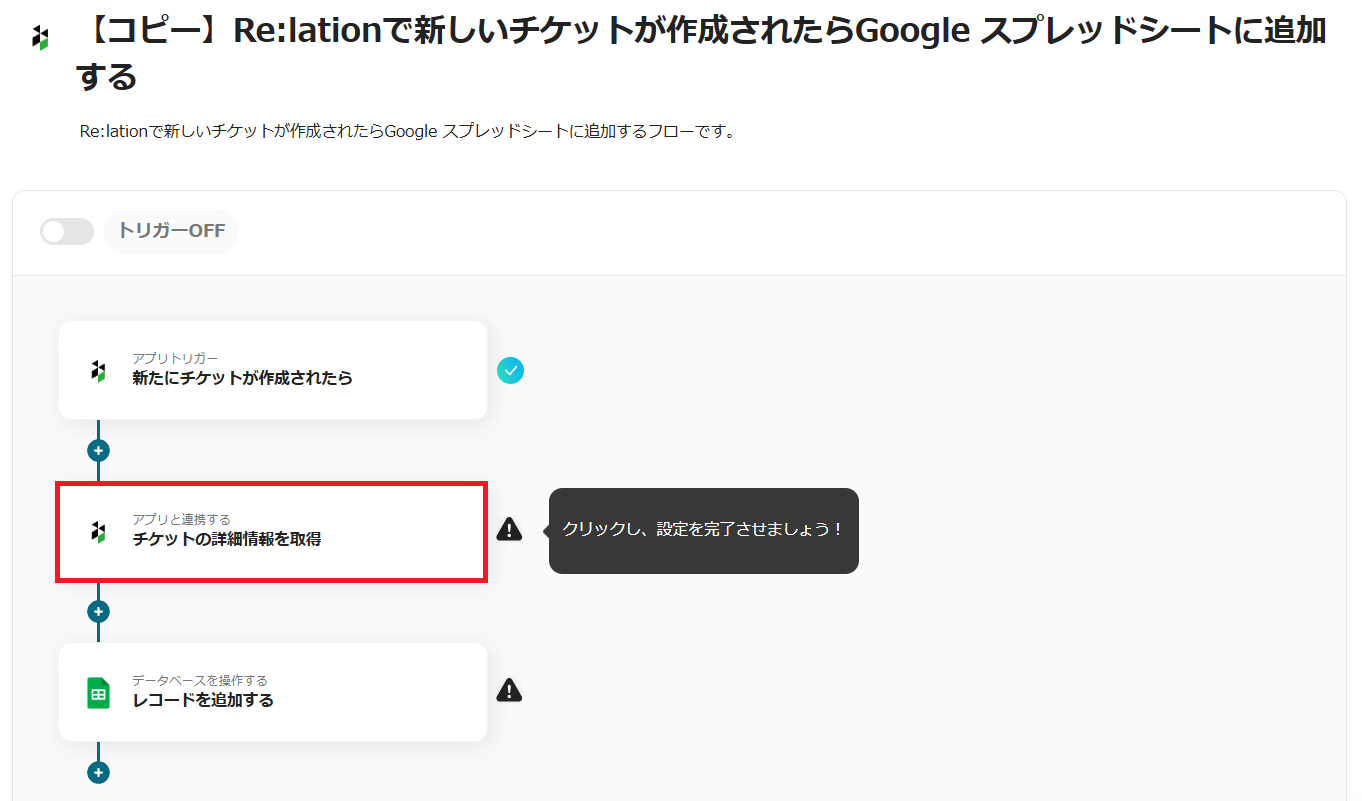
Task: Click the Re:lation icon in the ticket details step
Action: pos(98,532)
